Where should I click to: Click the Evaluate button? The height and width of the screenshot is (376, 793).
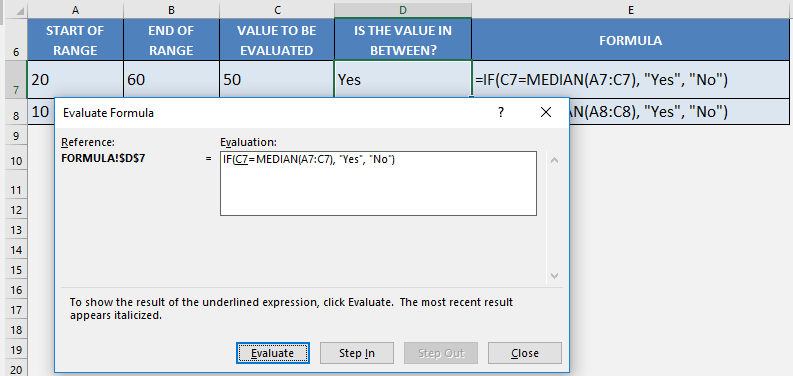click(273, 353)
